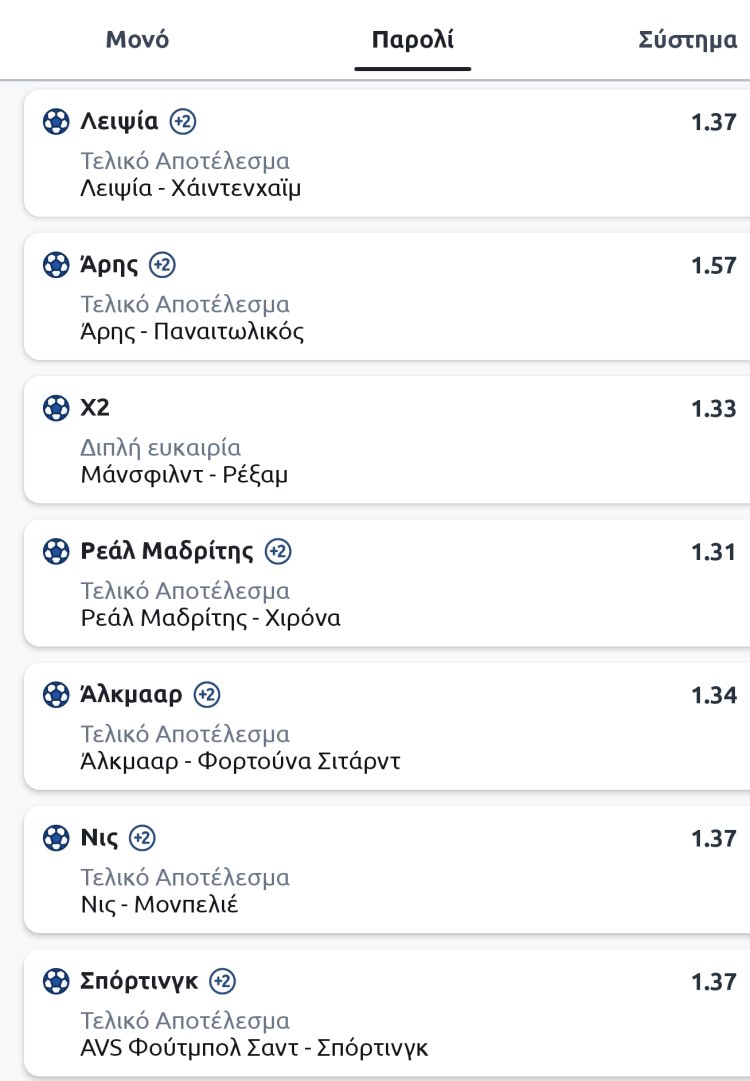Click the soccer ball icon beside Άρης
Viewport: 750px width, 1081px height.
55,265
